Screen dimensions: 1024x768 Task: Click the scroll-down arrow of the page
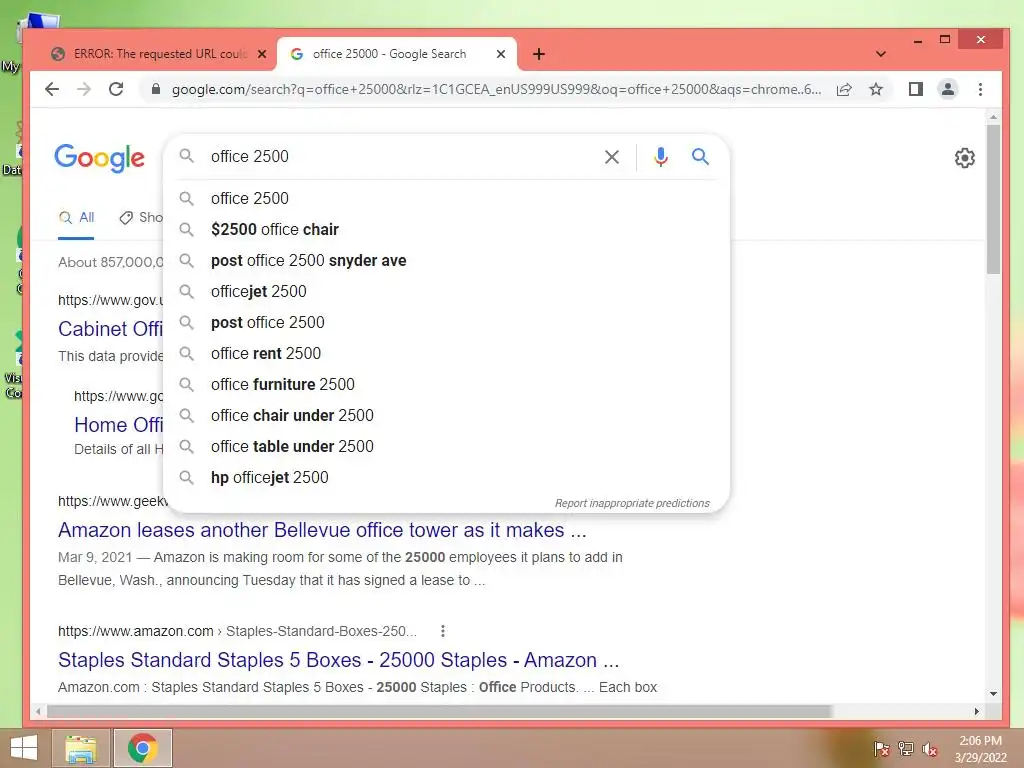pos(993,694)
